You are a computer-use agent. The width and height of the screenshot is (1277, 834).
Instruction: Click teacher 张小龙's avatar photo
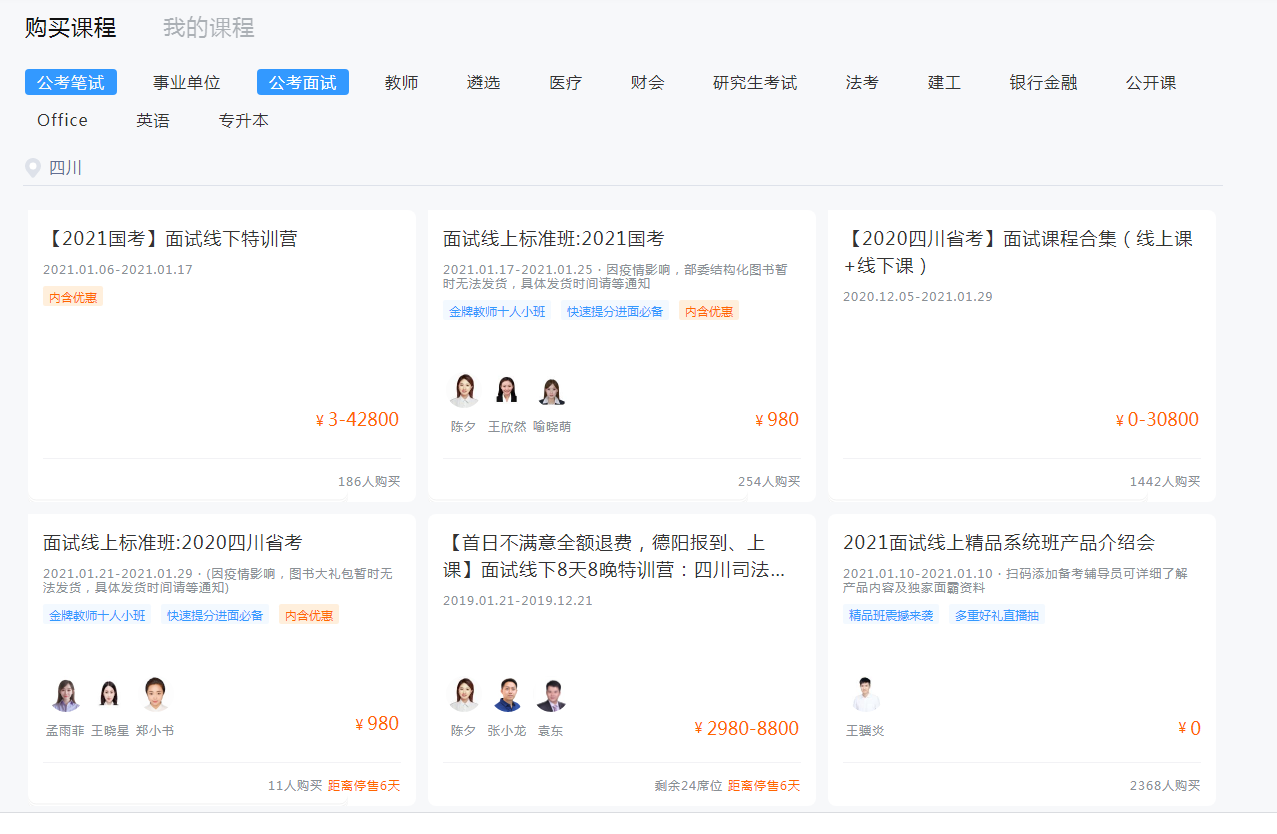(507, 694)
